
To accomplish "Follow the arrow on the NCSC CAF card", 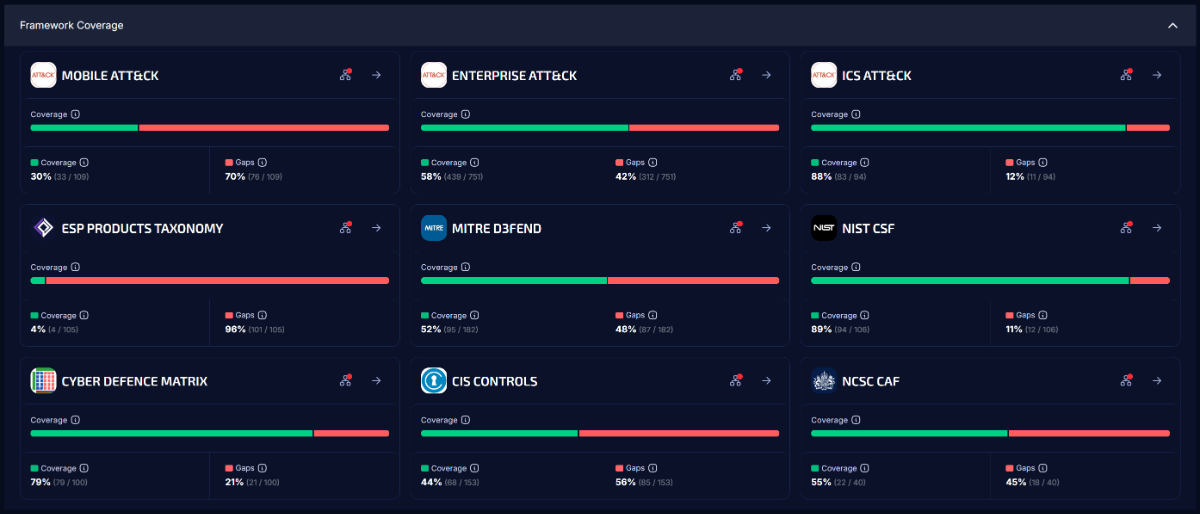I will tap(1156, 381).
